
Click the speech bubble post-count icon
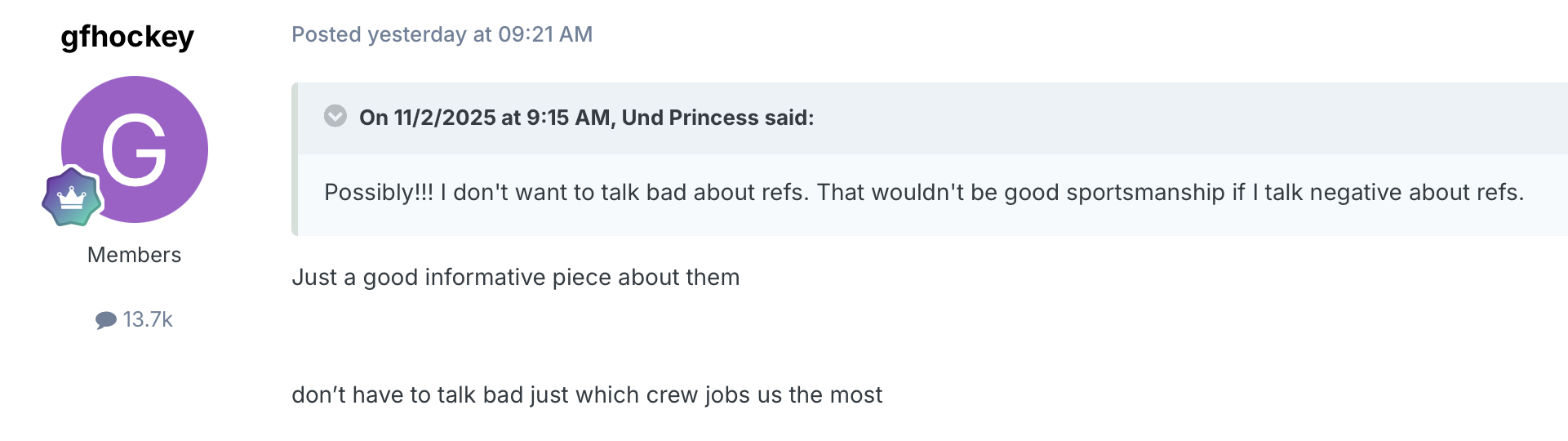pos(105,320)
